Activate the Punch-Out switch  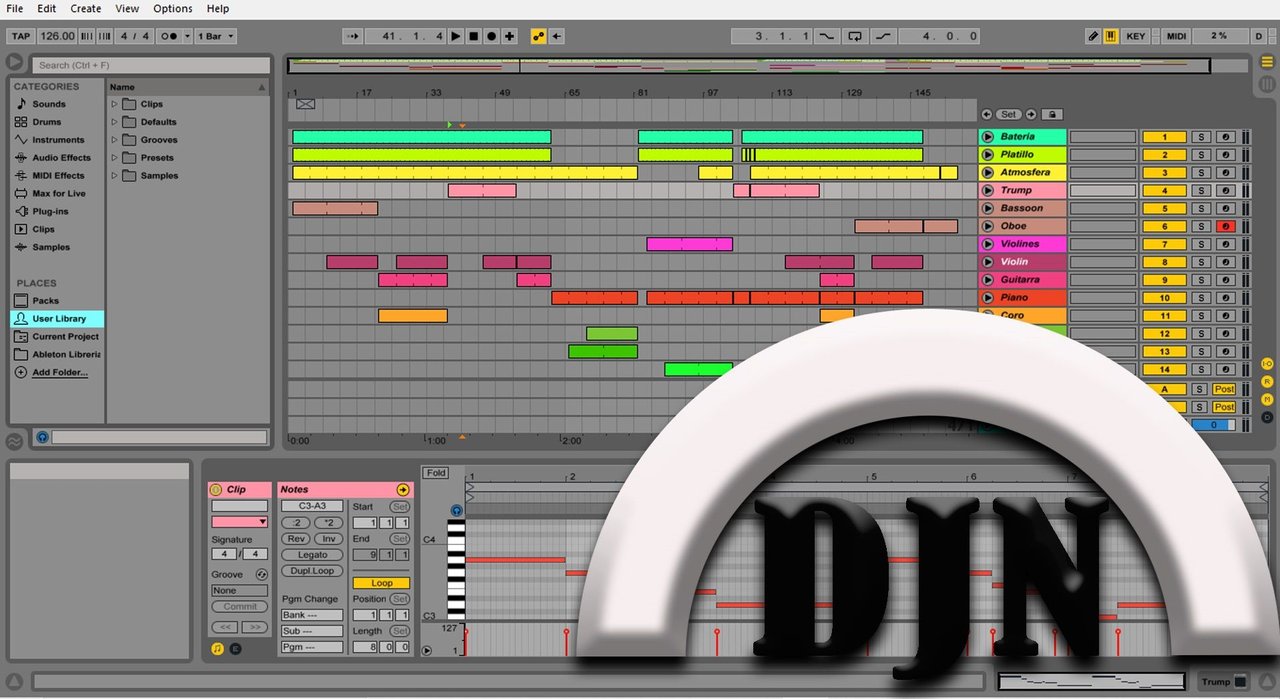(883, 36)
